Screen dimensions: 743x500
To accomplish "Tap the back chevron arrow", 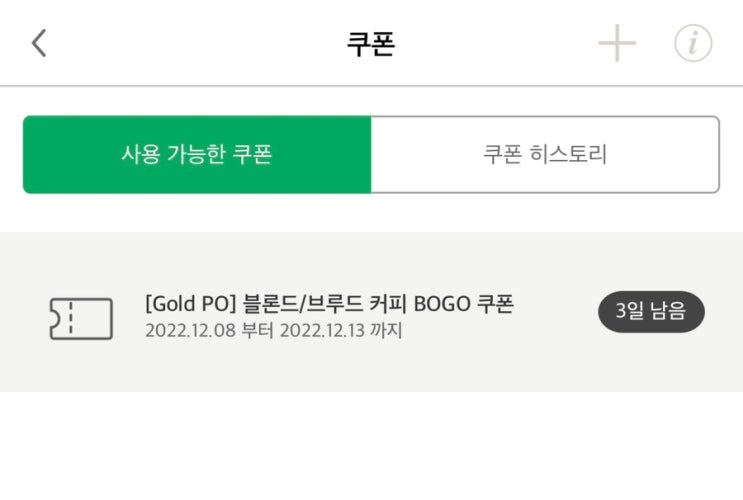I will (39, 44).
